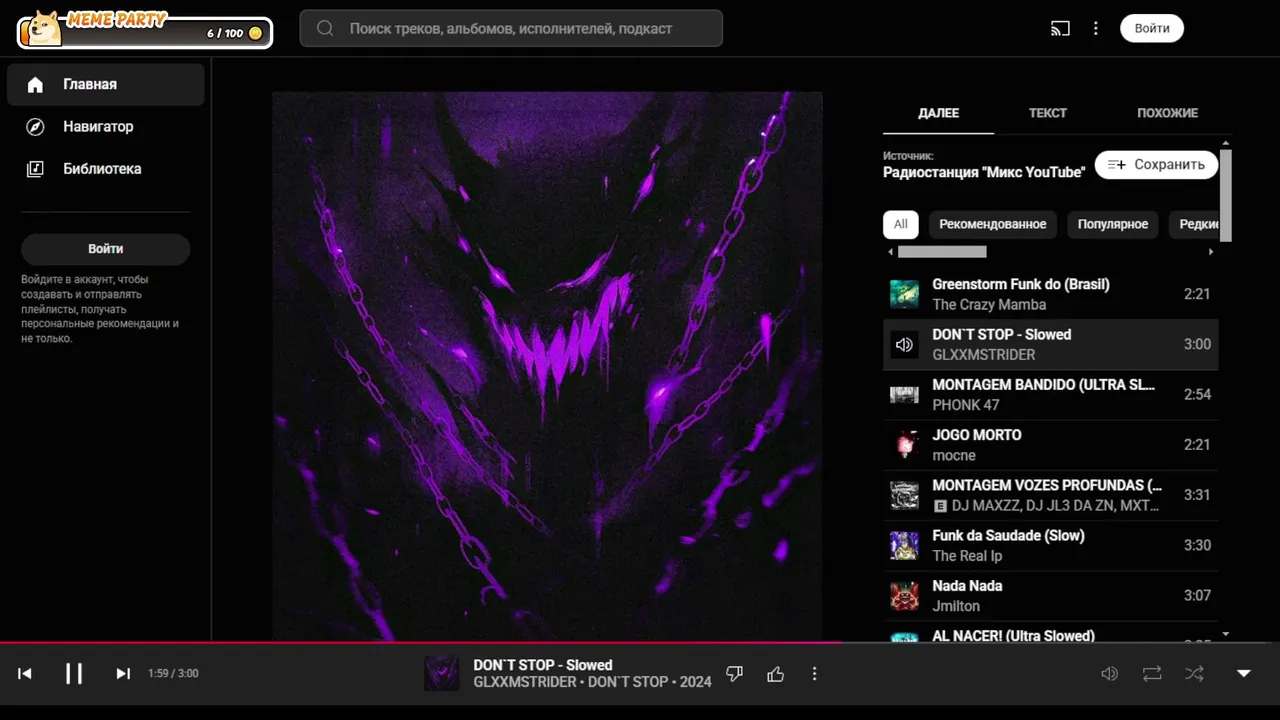This screenshot has height=720, width=1280.
Task: Skip to the previous track
Action: (x=25, y=673)
